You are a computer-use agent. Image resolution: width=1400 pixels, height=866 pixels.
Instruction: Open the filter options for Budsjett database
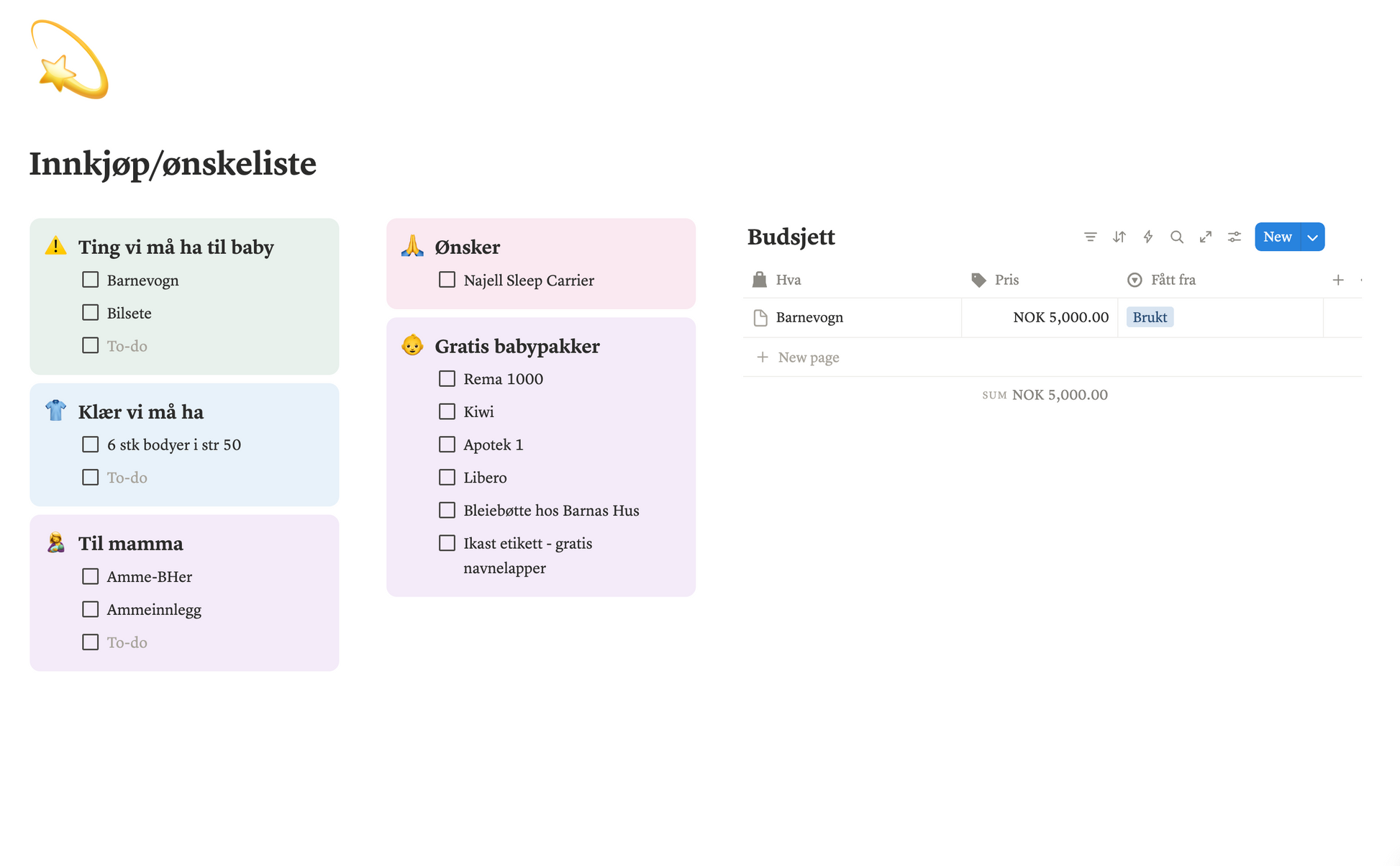pyautogui.click(x=1091, y=237)
